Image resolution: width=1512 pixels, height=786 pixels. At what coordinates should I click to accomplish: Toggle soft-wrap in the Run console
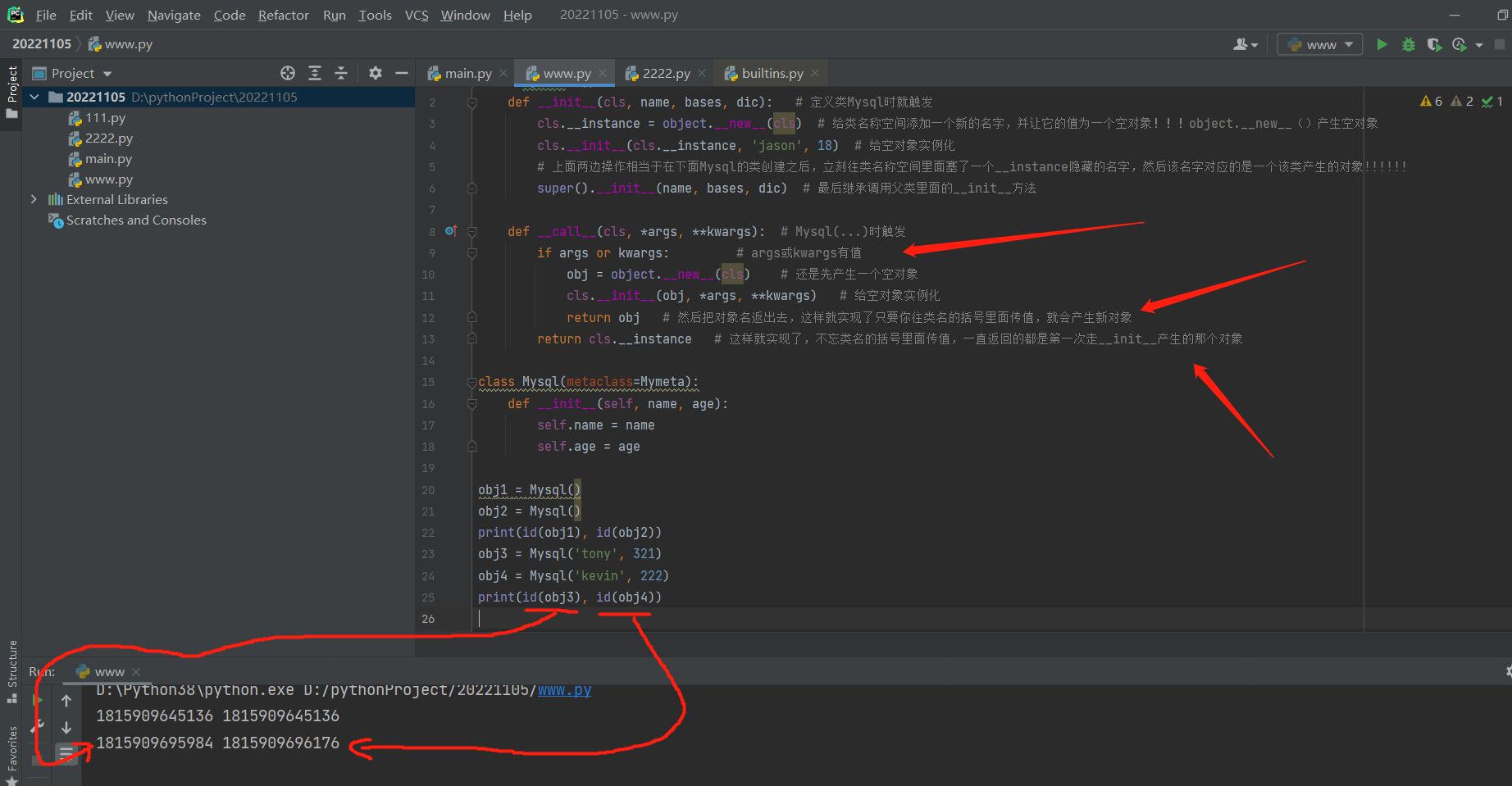tap(66, 752)
